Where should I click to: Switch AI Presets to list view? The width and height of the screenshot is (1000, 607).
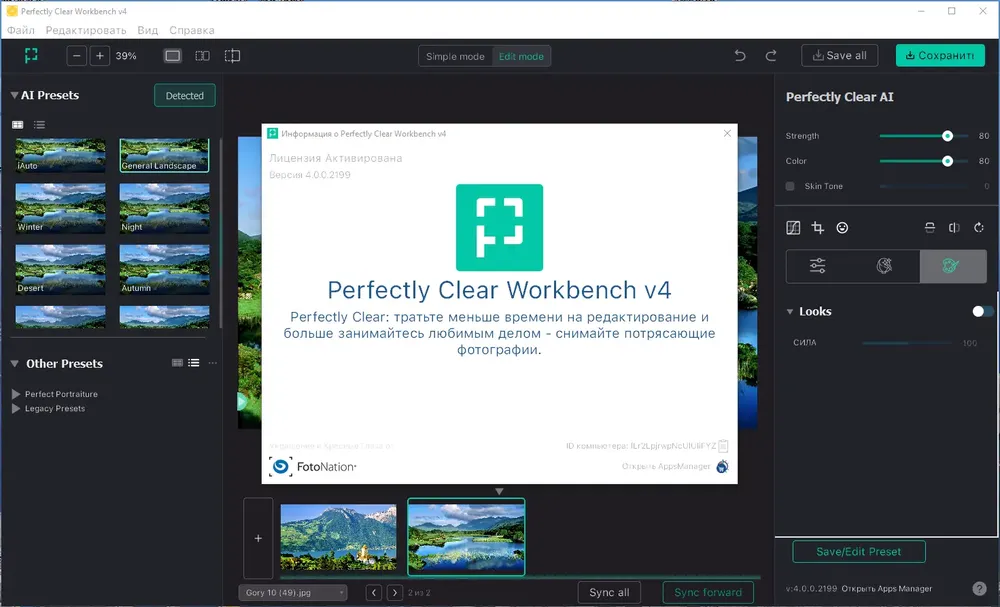(40, 125)
